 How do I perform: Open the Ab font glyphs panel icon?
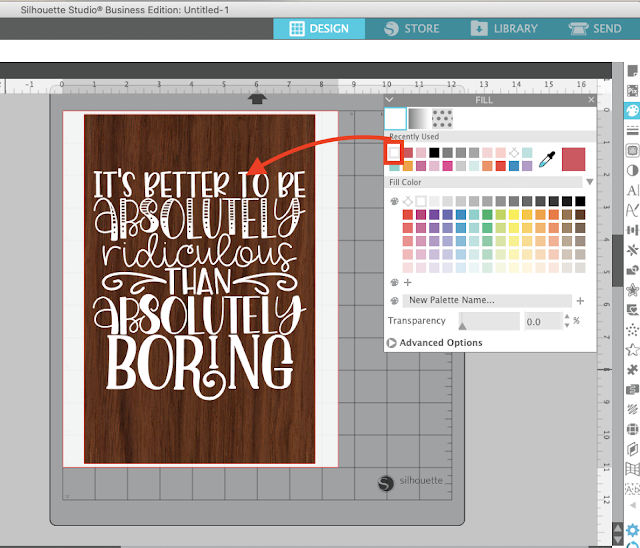[632, 489]
